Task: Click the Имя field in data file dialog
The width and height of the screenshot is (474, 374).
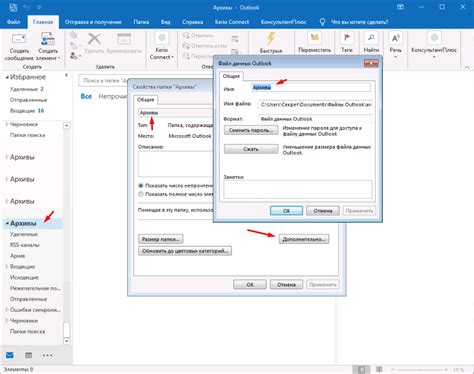Action: (x=310, y=88)
